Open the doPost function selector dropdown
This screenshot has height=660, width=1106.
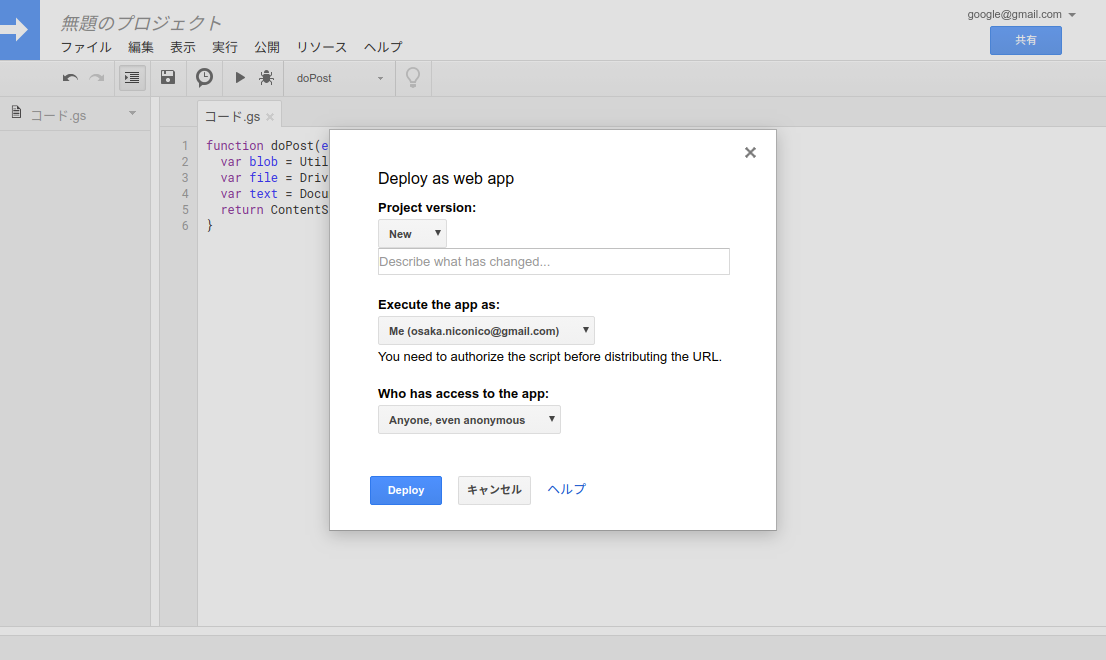(x=338, y=77)
